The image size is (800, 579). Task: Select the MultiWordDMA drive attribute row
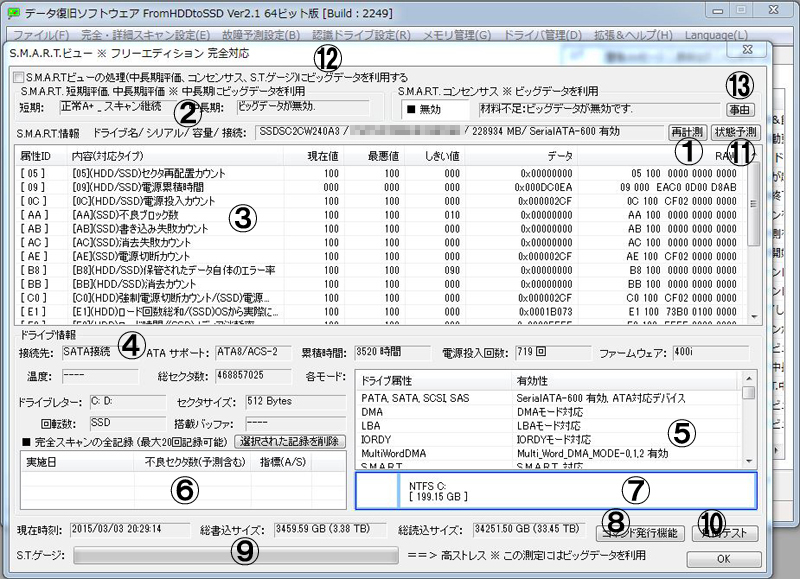548,453
